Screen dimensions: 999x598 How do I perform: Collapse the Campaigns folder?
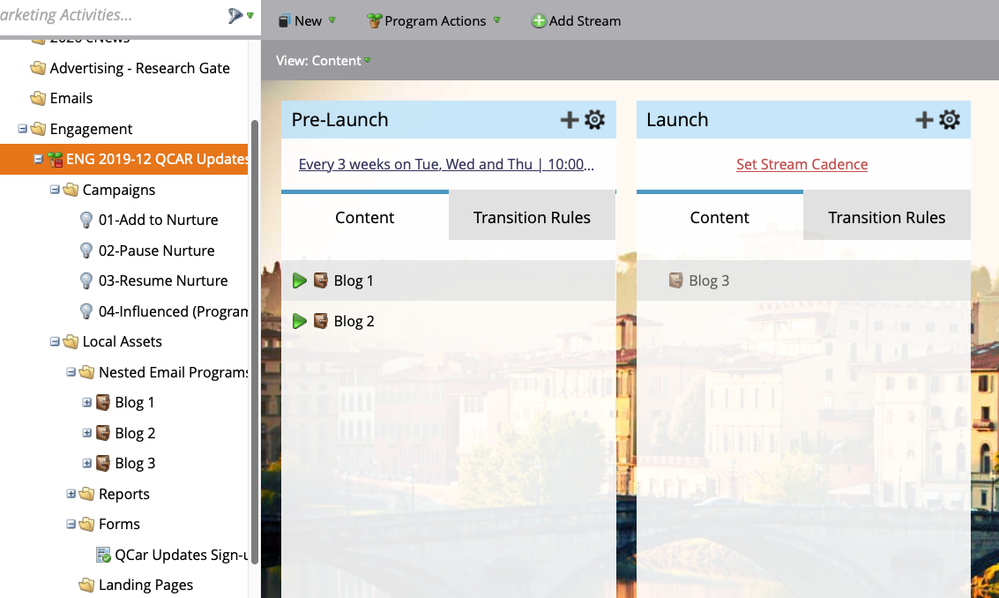(55, 189)
